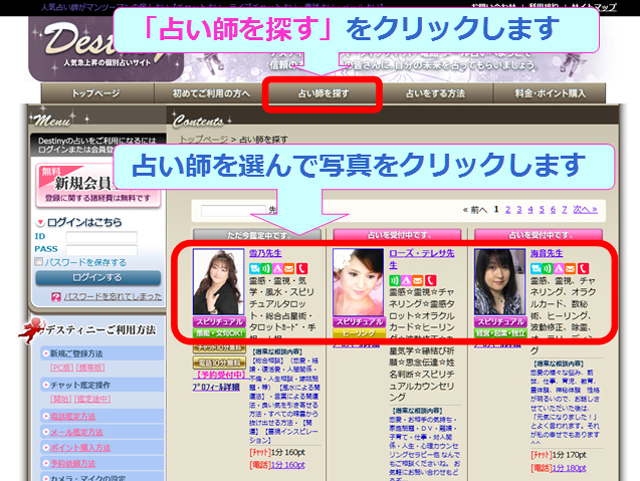The height and width of the screenshot is (481, 640).
Task: Open the 料金・ポイント購入 navigation tab
Action: point(550,94)
